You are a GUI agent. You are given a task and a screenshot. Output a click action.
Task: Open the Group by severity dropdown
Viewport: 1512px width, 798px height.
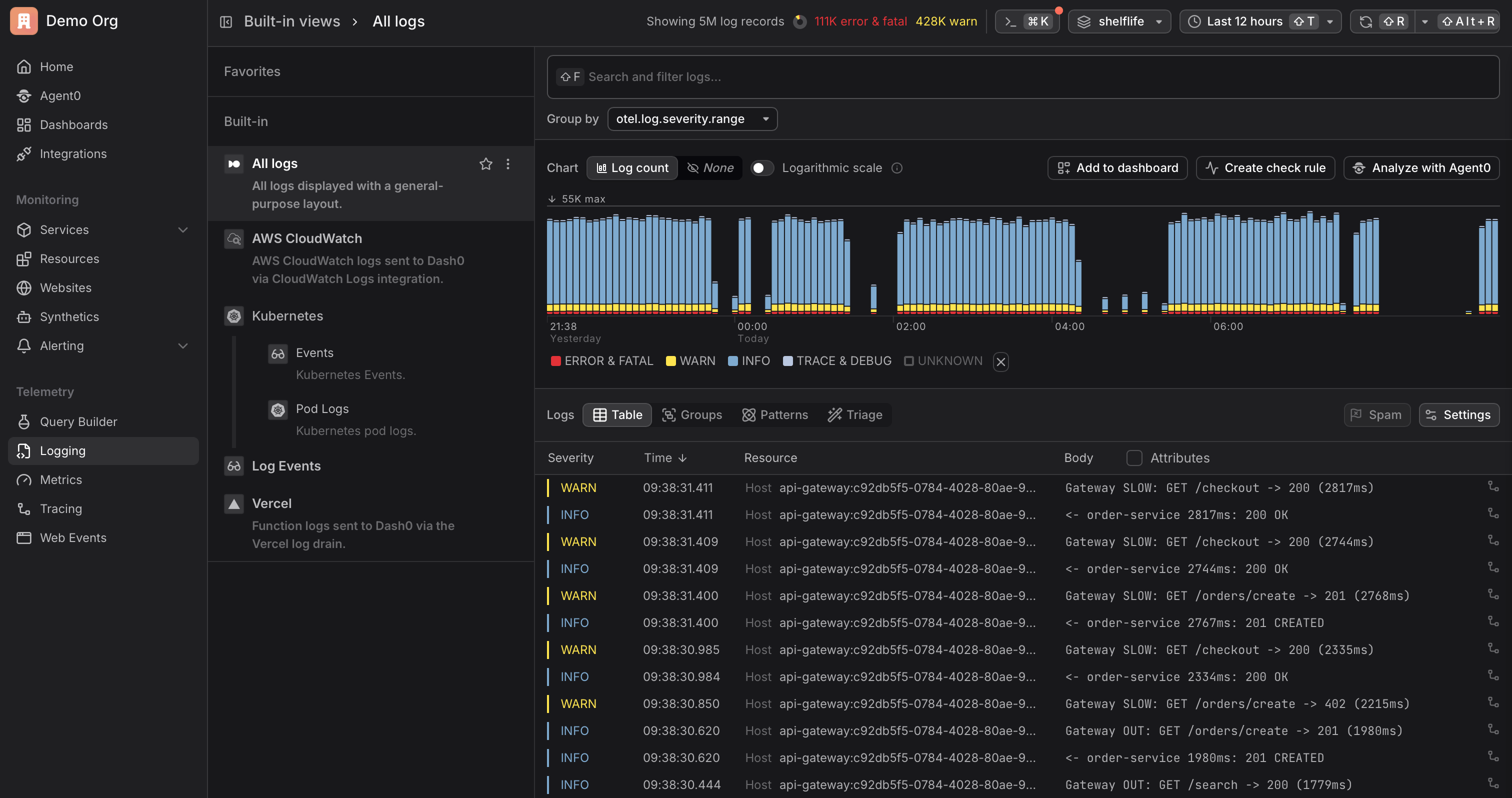click(692, 118)
